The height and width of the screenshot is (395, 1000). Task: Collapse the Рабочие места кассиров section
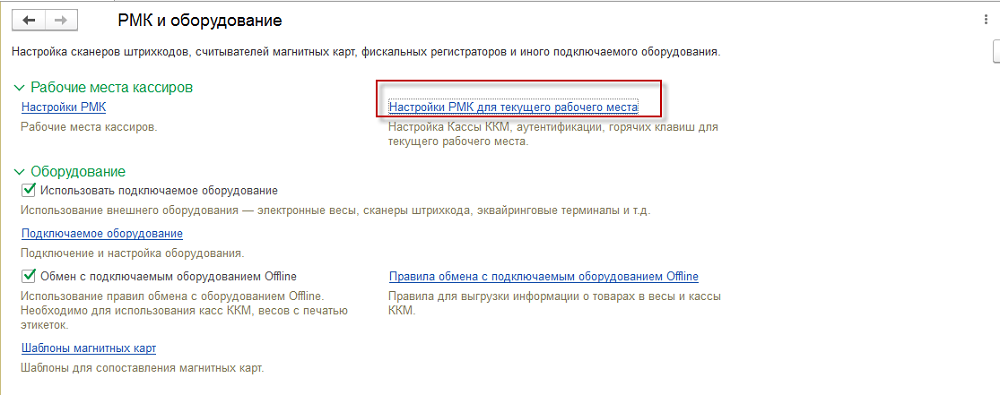19,87
